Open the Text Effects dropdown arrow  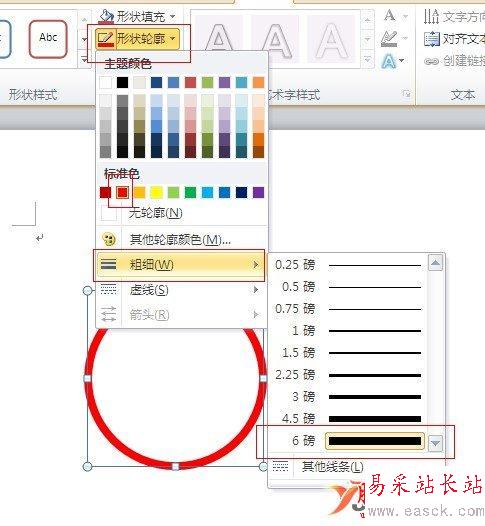tap(402, 61)
